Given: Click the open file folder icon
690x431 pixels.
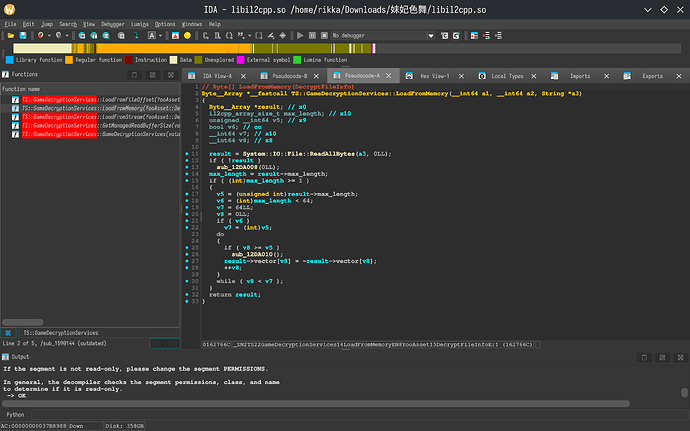Looking at the screenshot, I should click(x=11, y=36).
